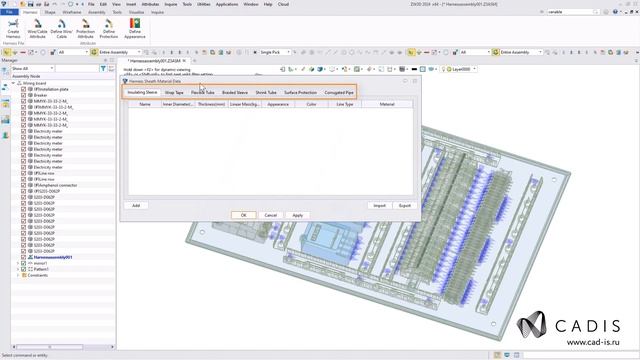
Task: Click the open folder icon in quick access bar
Action: (x=23, y=4)
